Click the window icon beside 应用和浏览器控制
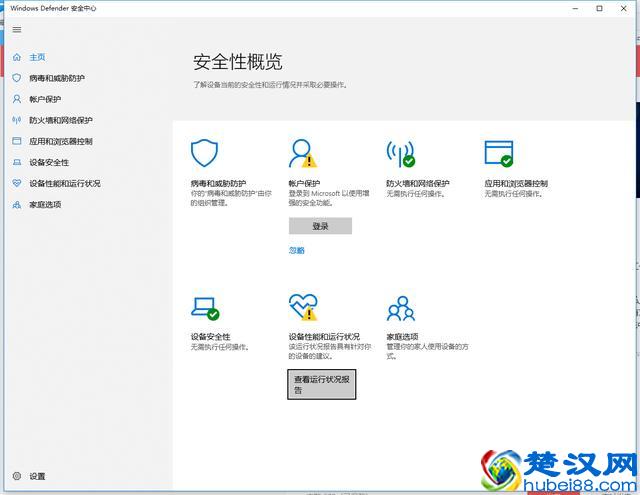Screen dimensions: 640x495 17,141
